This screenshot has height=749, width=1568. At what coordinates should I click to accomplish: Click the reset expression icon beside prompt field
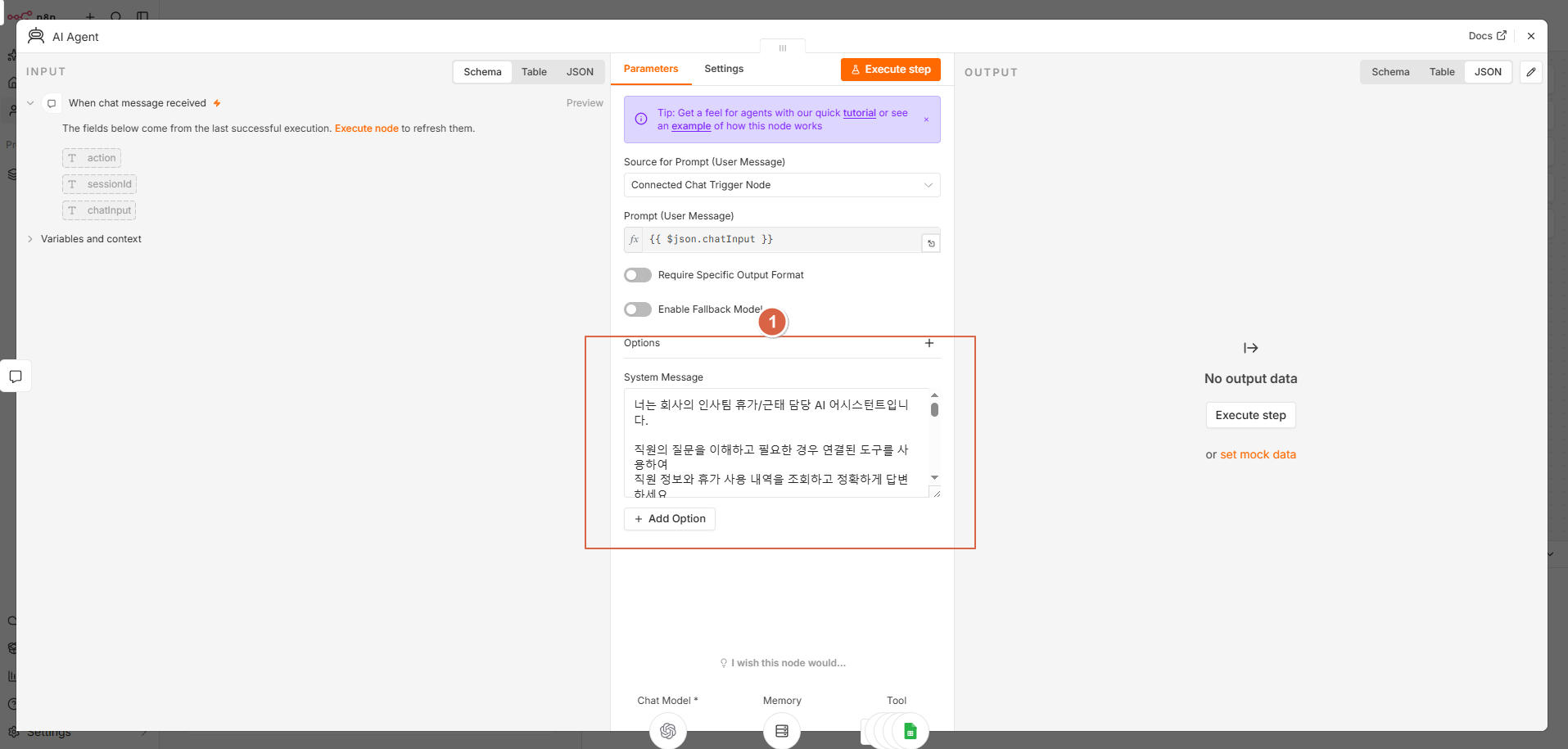click(x=931, y=243)
